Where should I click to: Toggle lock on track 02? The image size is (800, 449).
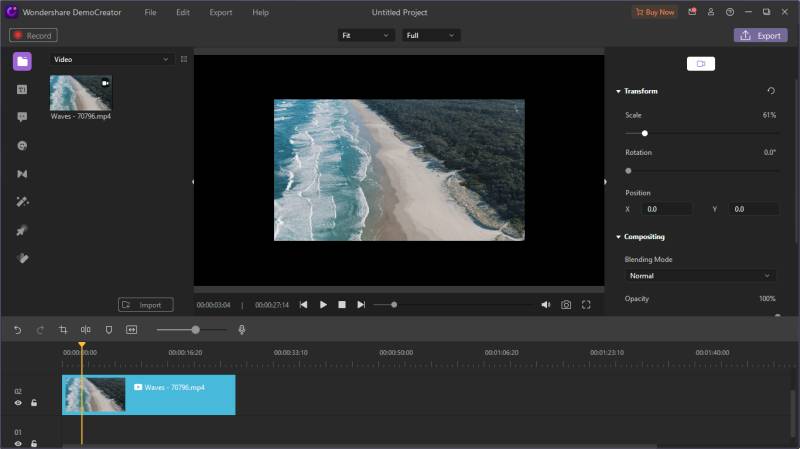coord(34,403)
